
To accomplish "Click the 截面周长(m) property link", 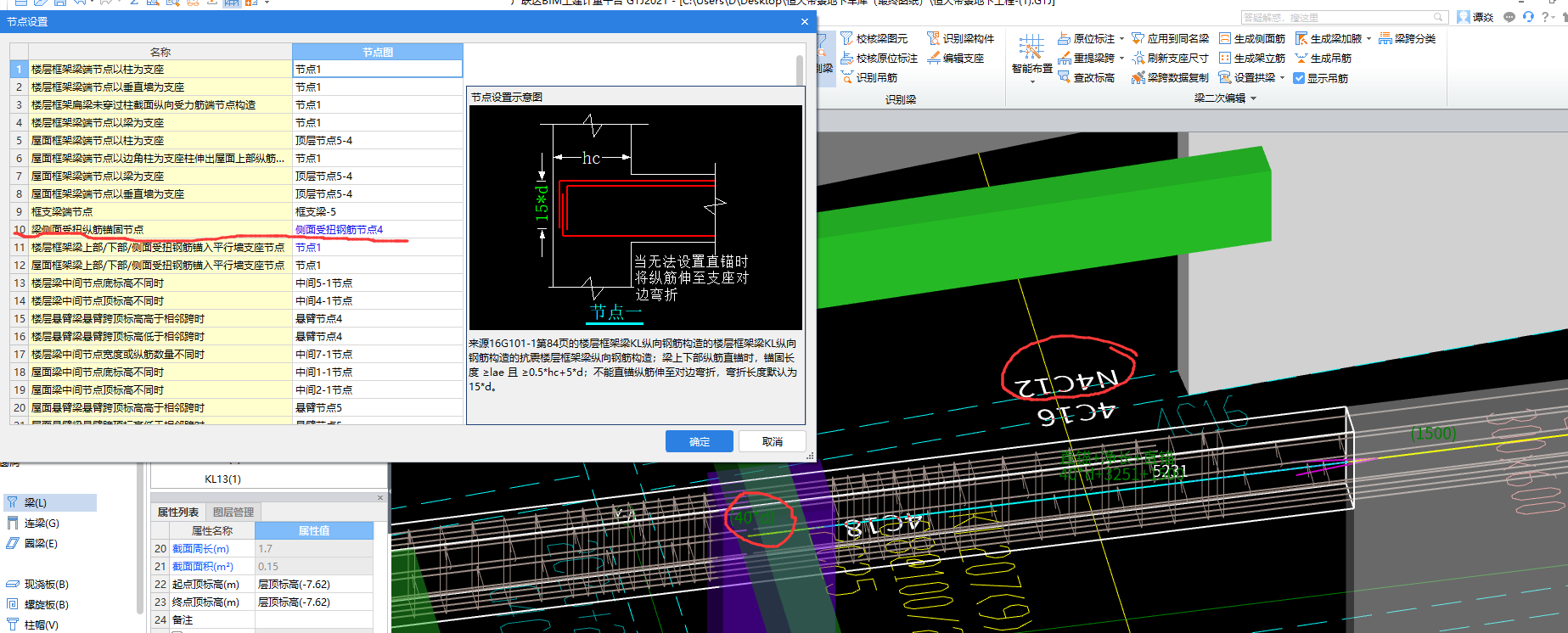I will coord(200,549).
